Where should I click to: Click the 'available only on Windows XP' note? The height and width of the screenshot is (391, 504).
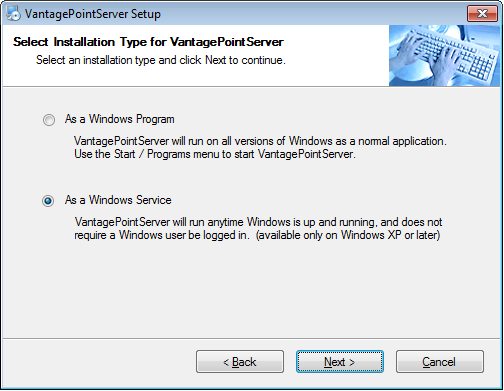click(348, 235)
